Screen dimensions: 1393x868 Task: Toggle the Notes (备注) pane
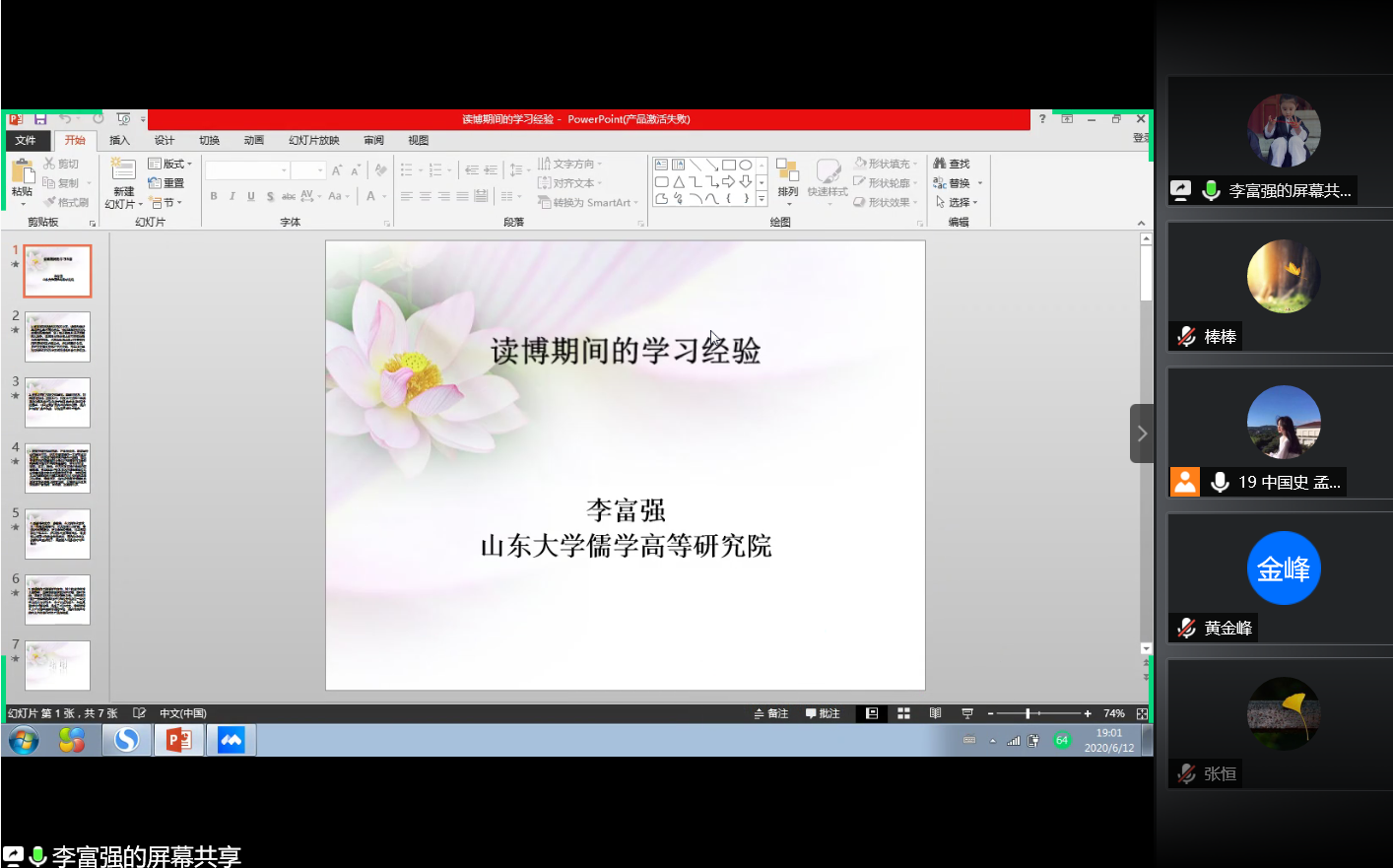click(771, 713)
